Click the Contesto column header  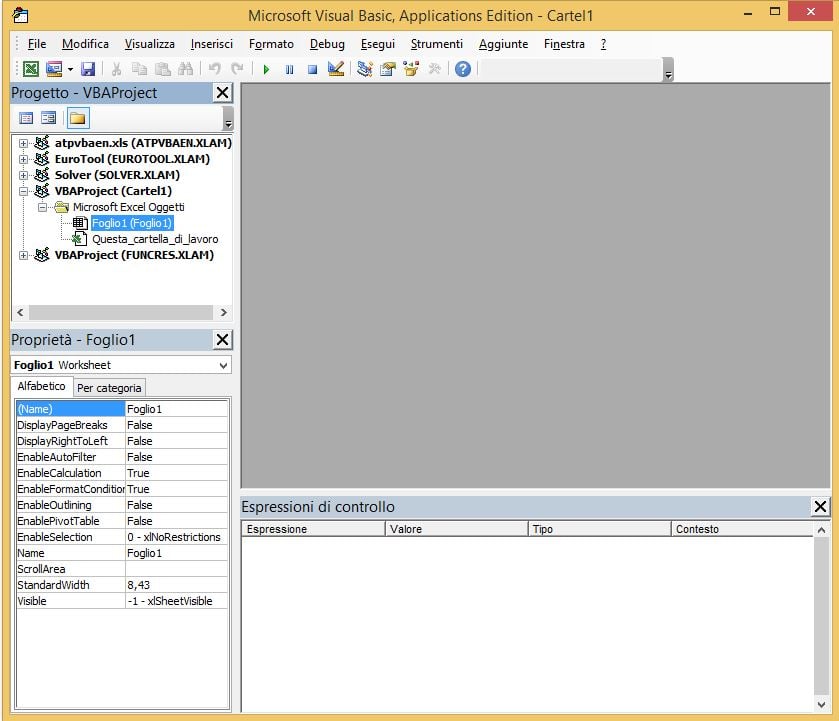742,529
